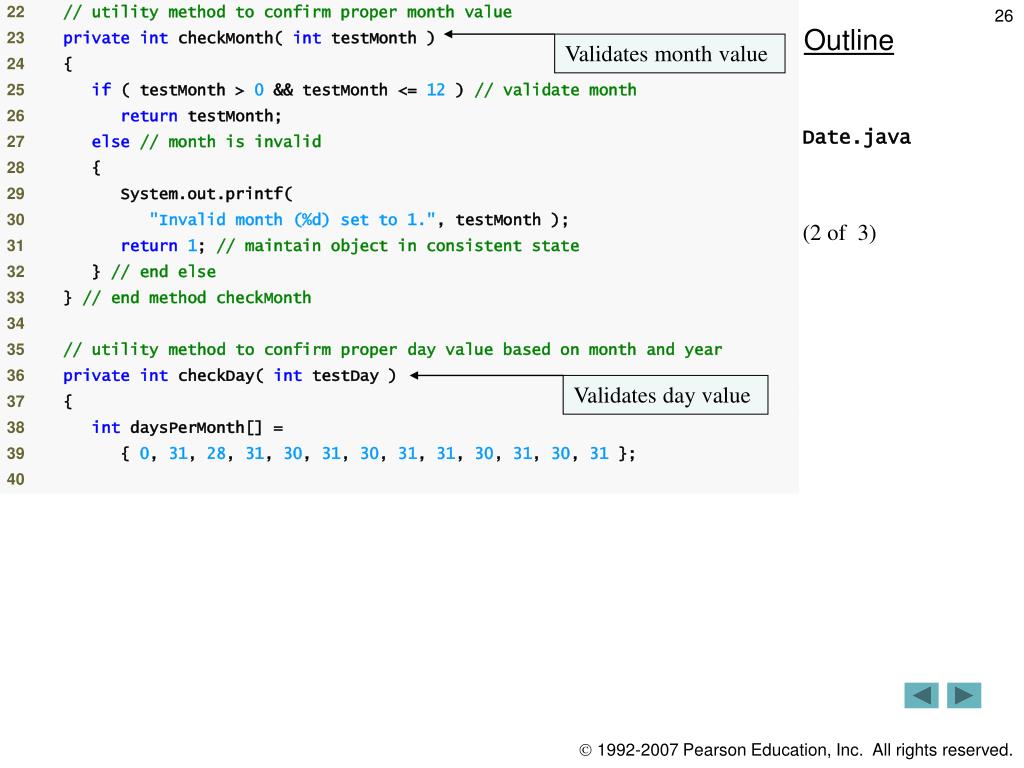Image resolution: width=1024 pixels, height=768 pixels.
Task: Click the underlined Outline heading
Action: point(848,40)
